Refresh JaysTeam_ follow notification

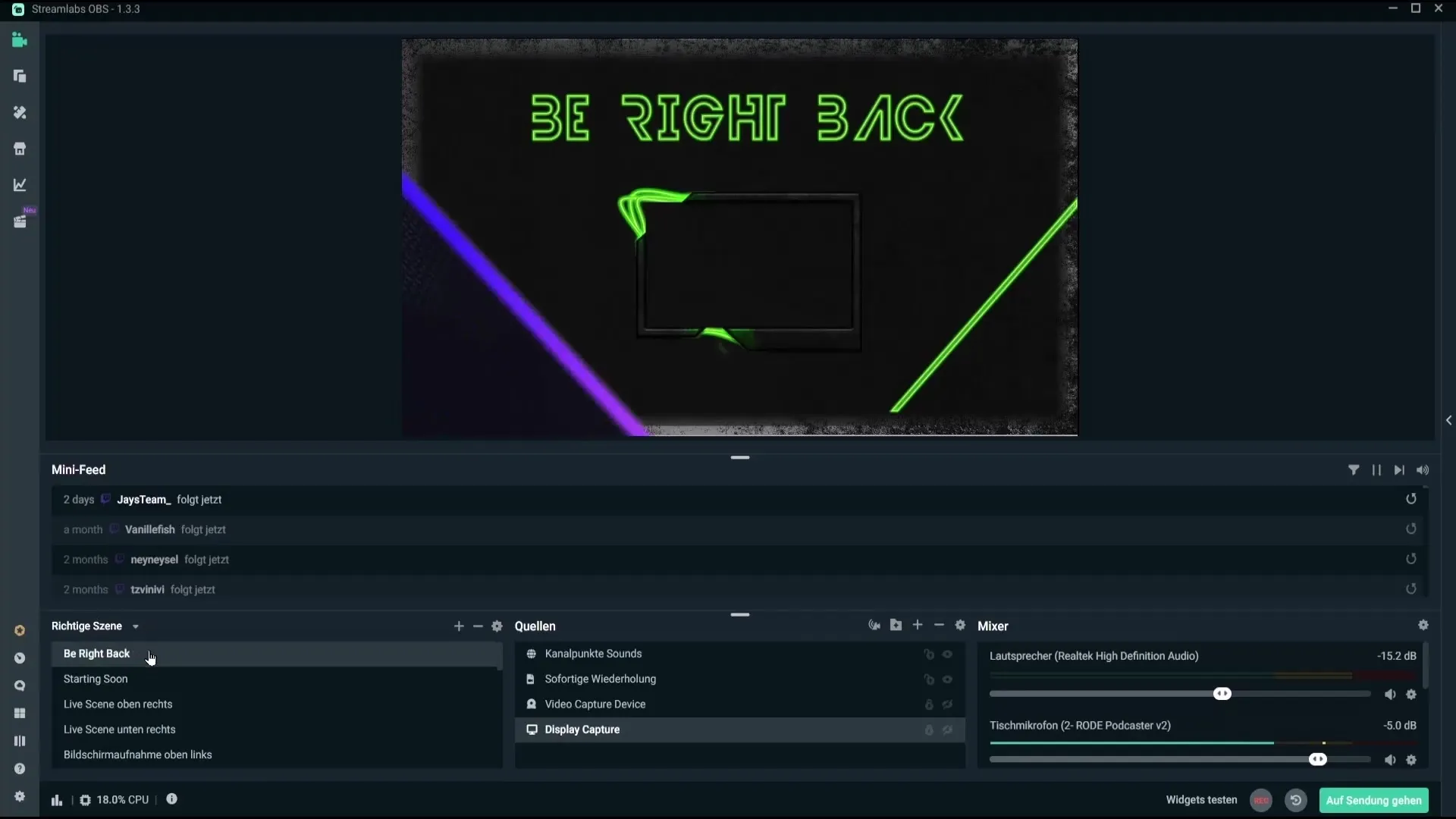click(1413, 499)
